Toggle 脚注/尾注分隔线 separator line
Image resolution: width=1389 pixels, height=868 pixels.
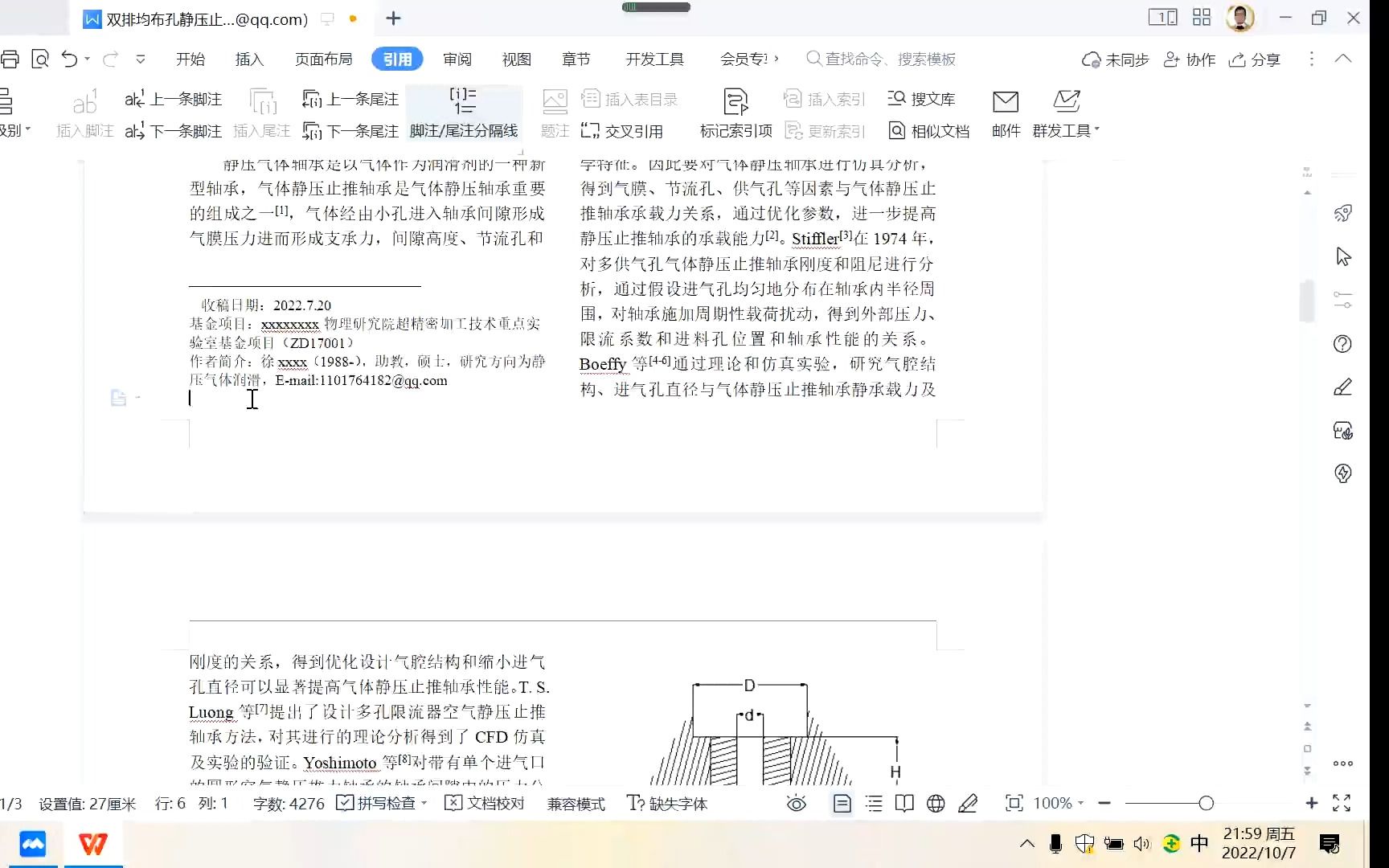tap(464, 113)
